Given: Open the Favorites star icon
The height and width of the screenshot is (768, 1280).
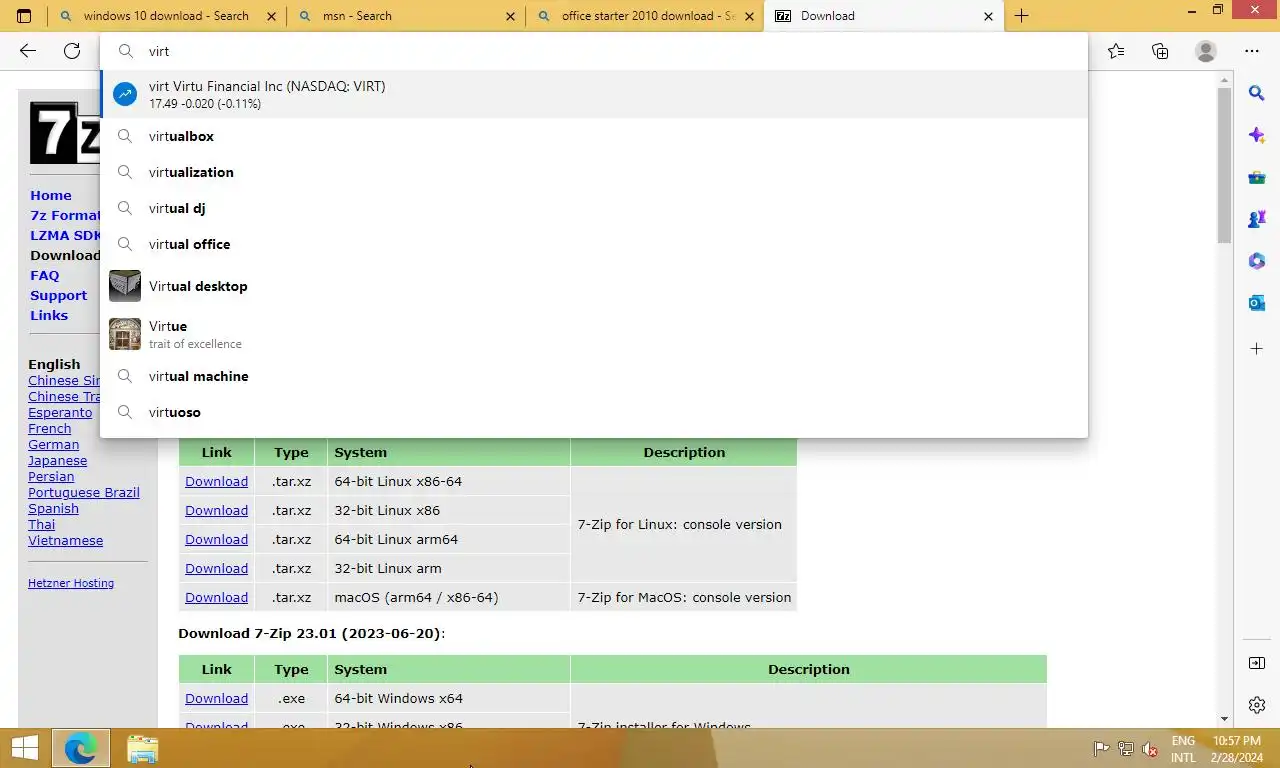Looking at the screenshot, I should point(1116,51).
